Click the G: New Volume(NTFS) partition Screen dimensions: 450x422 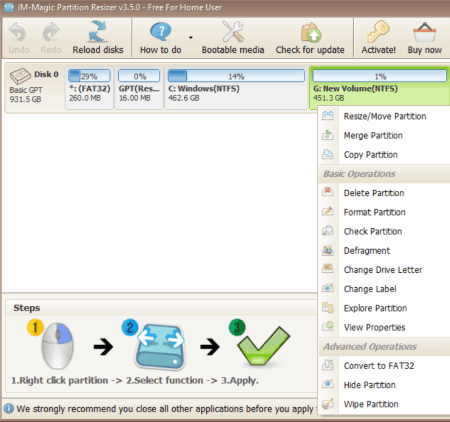[380, 88]
